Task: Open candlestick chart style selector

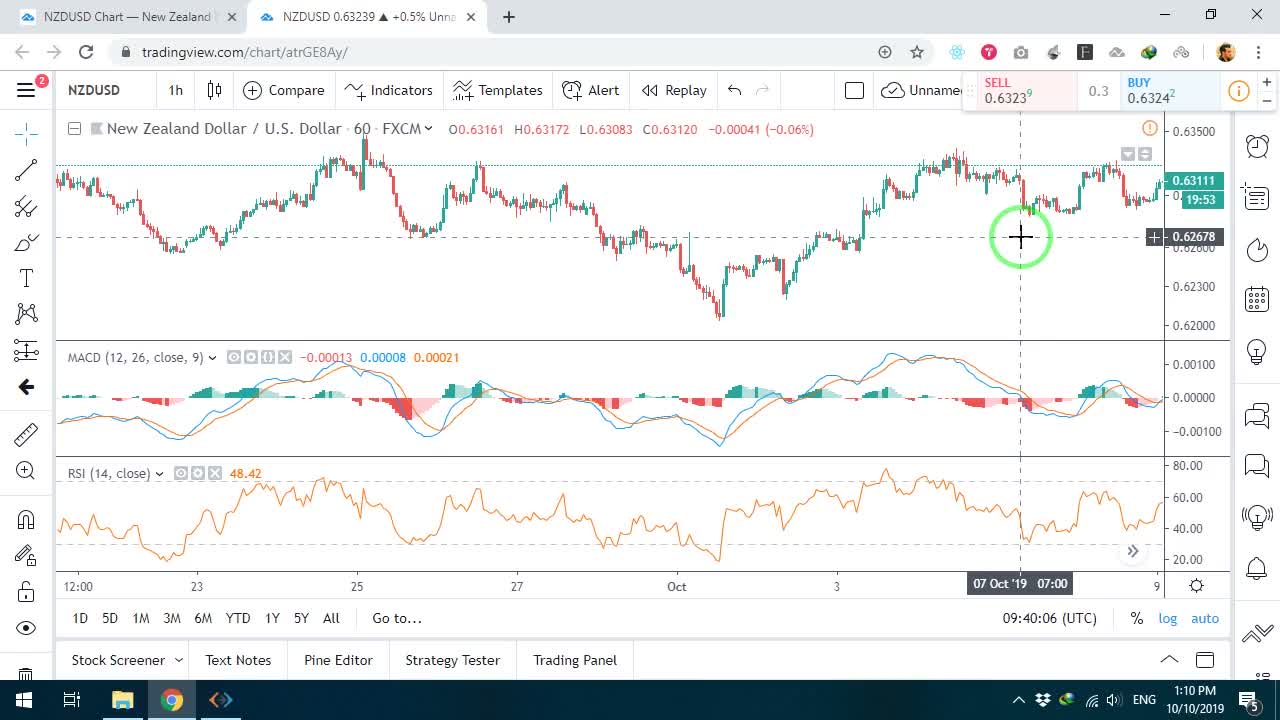Action: [x=214, y=90]
